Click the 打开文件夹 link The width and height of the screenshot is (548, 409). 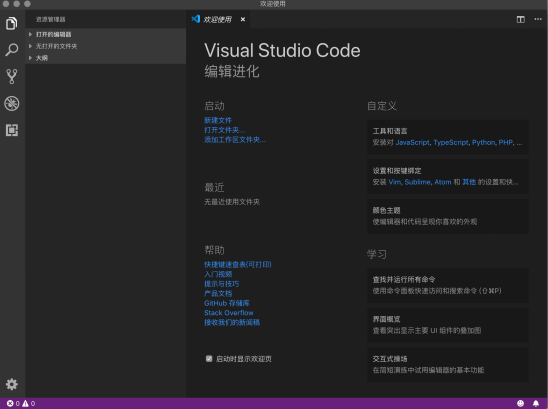(x=224, y=130)
